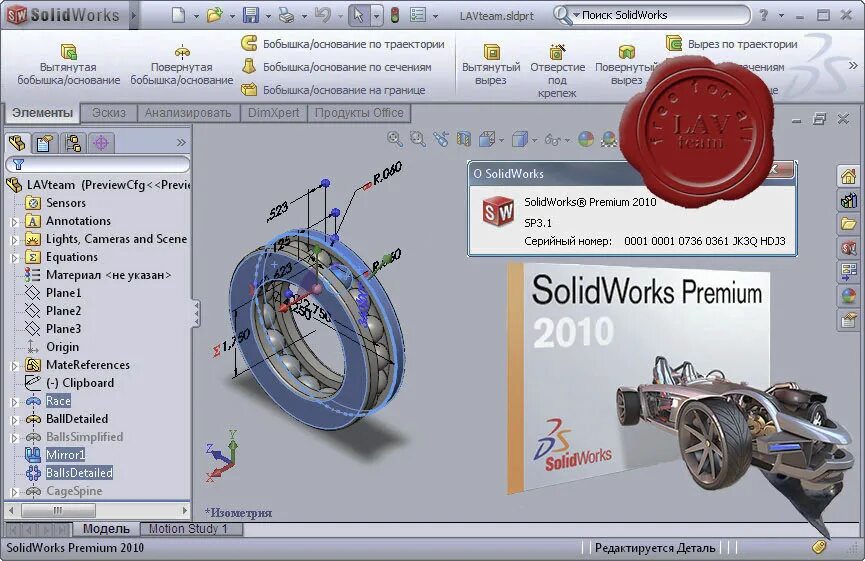This screenshot has height=561, width=865.
Task: Click the Revolved Cut (Повернутый вырез) icon
Action: (x=626, y=52)
